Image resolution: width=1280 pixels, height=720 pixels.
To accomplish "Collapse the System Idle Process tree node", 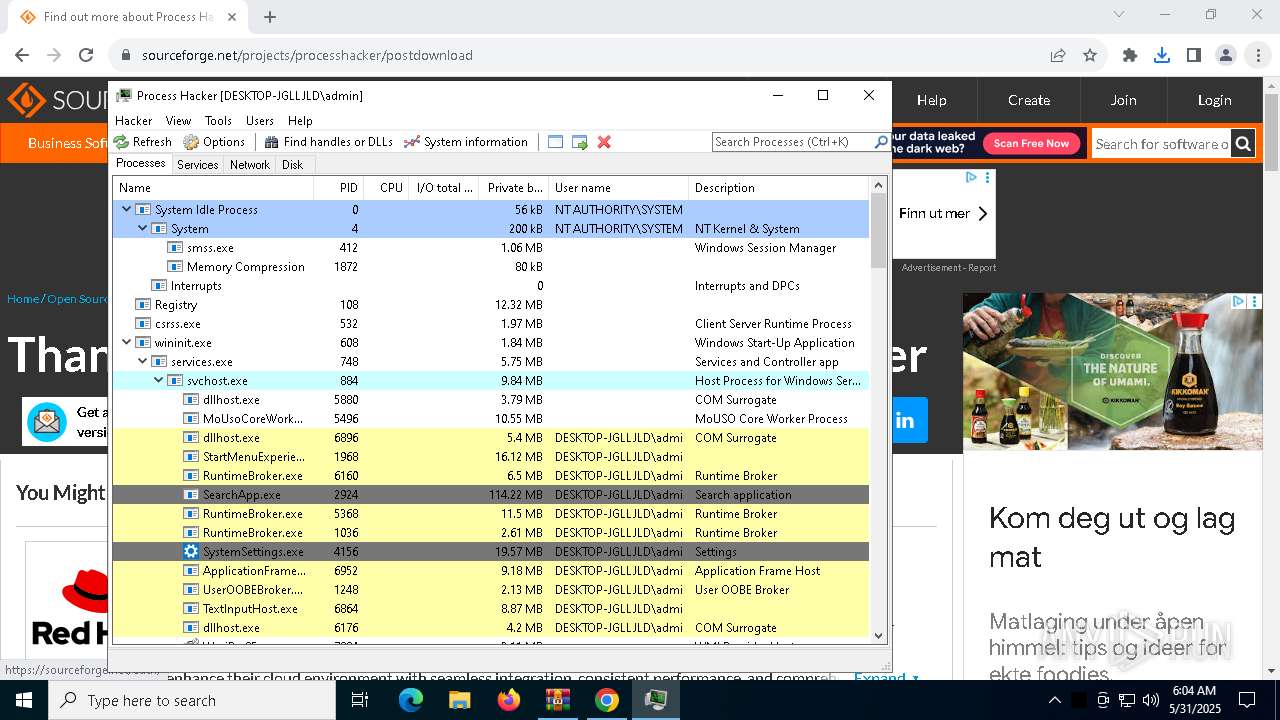I will coord(127,209).
